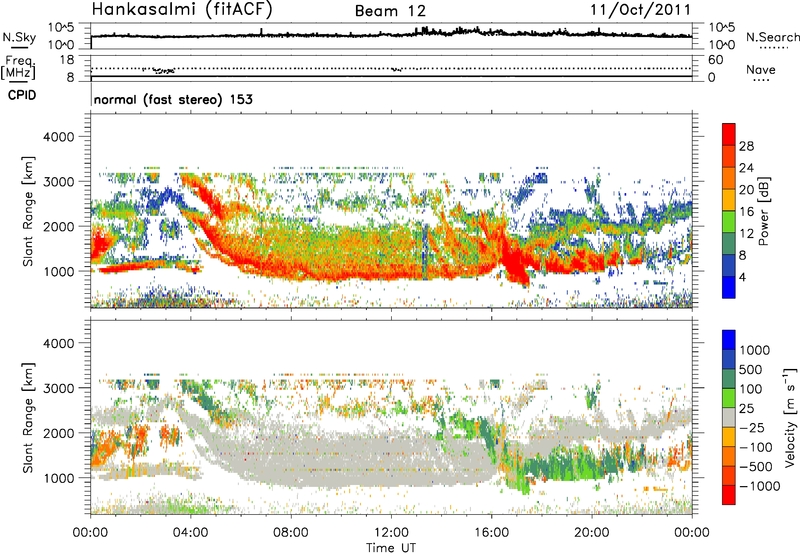Click the Nave label
This screenshot has height=554, width=800.
761,70
